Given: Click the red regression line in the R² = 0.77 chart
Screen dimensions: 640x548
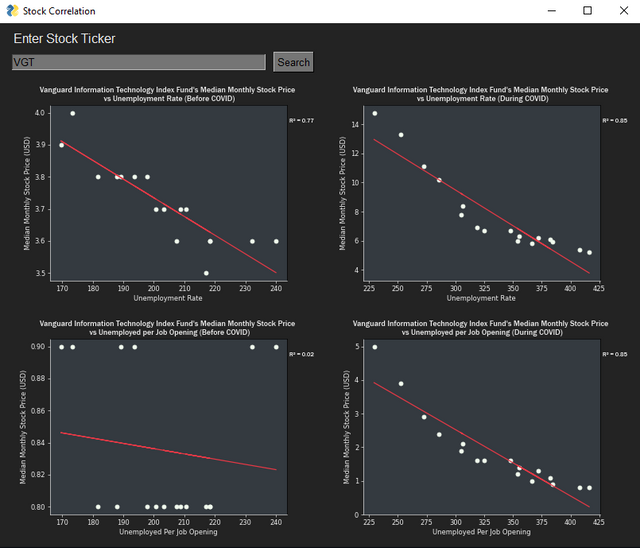Looking at the screenshot, I should pos(169,206).
